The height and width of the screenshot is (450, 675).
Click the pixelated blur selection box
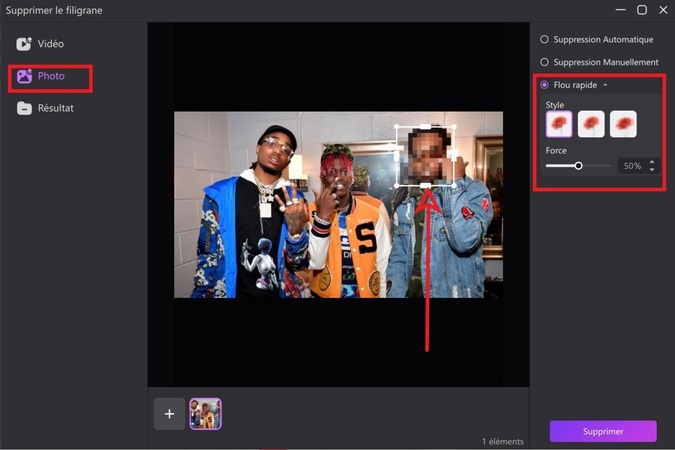pyautogui.click(x=425, y=156)
